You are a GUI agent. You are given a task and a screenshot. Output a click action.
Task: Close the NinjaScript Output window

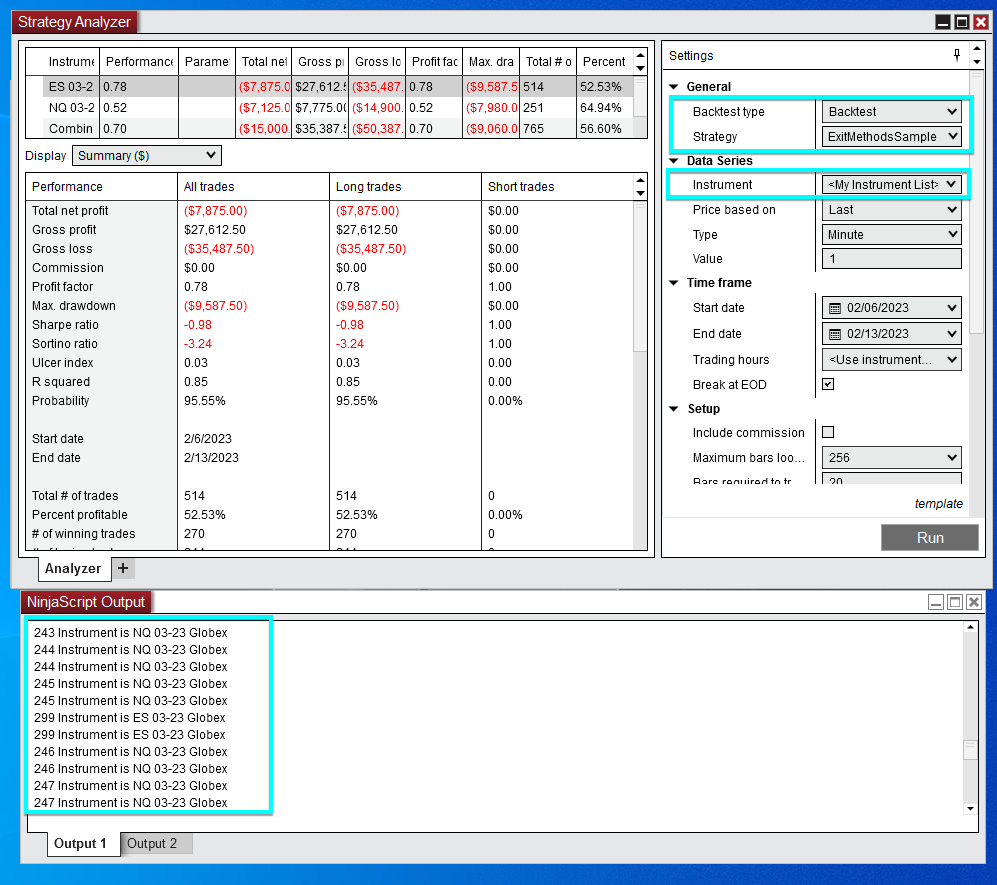(974, 602)
